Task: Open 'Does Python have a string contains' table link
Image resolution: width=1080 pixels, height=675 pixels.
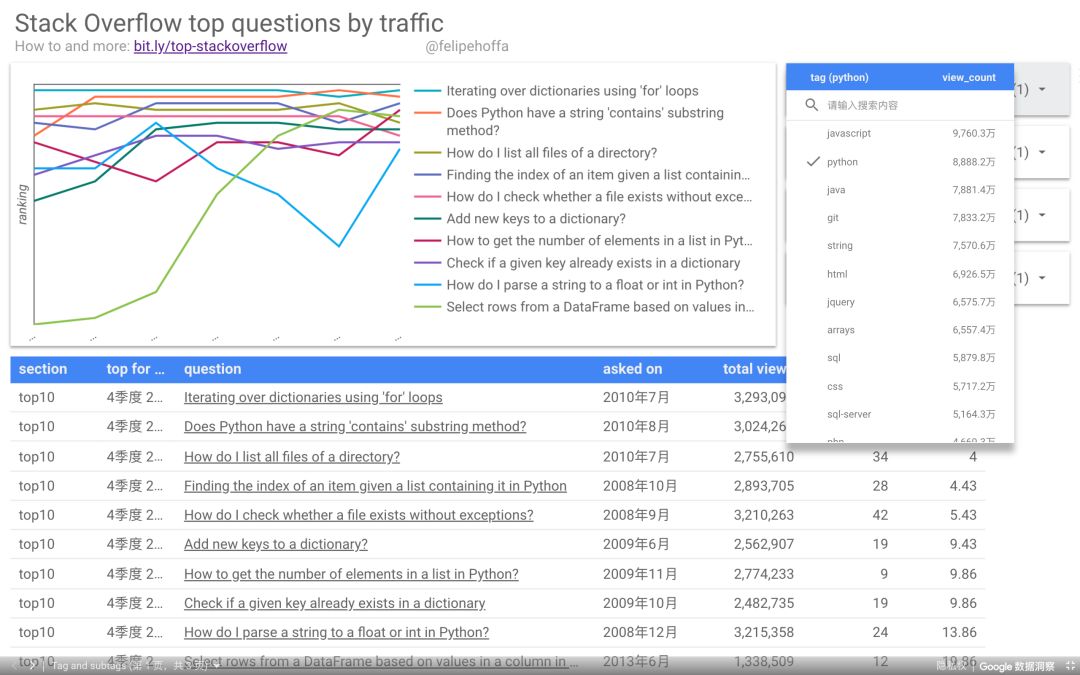Action: [355, 426]
